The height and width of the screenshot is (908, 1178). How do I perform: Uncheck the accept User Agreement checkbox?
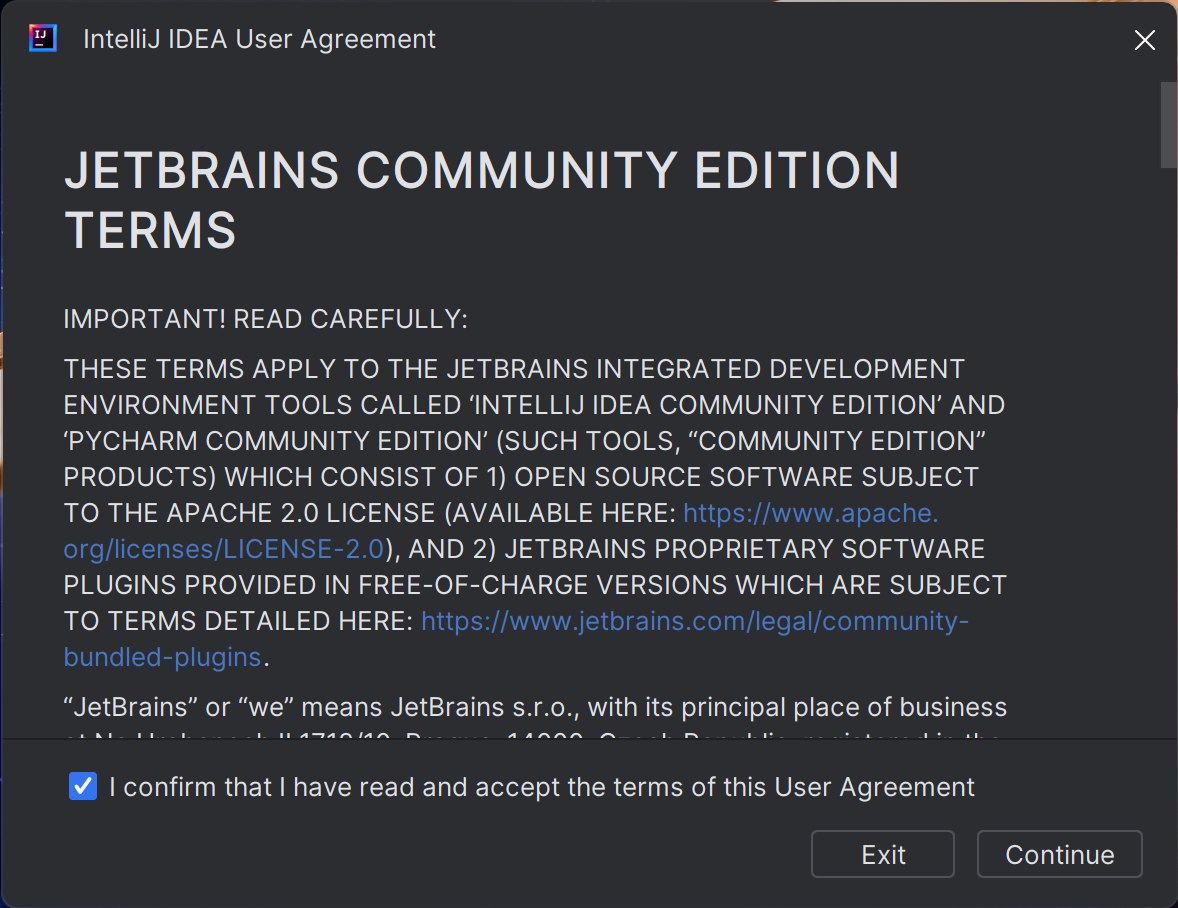click(83, 786)
